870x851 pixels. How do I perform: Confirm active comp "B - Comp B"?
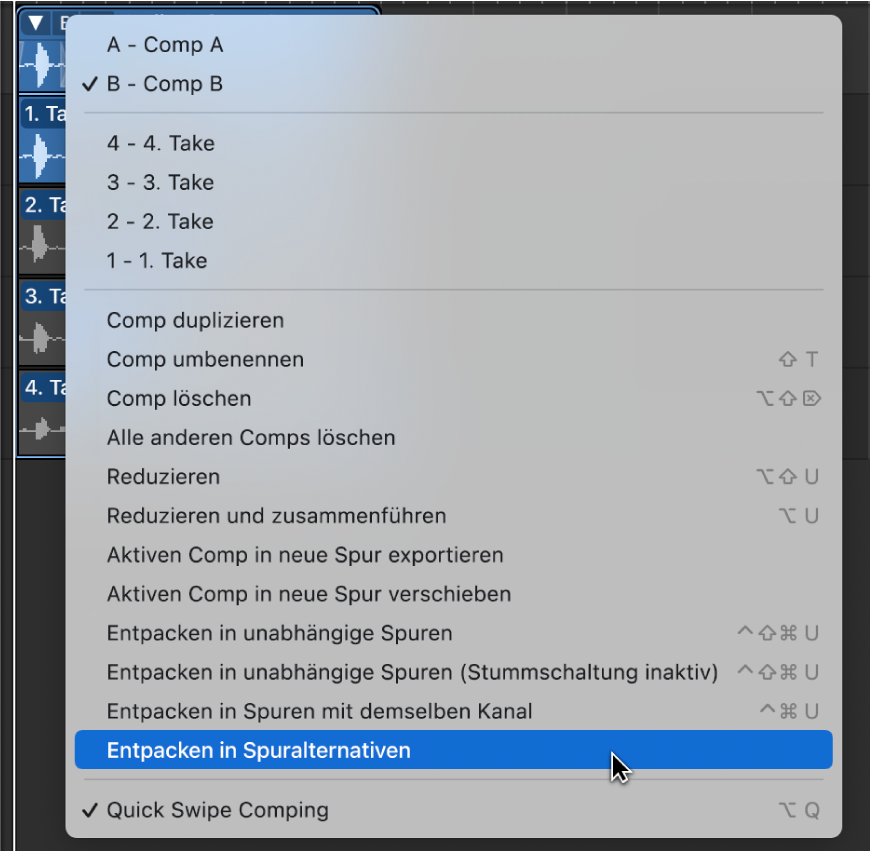[x=166, y=84]
